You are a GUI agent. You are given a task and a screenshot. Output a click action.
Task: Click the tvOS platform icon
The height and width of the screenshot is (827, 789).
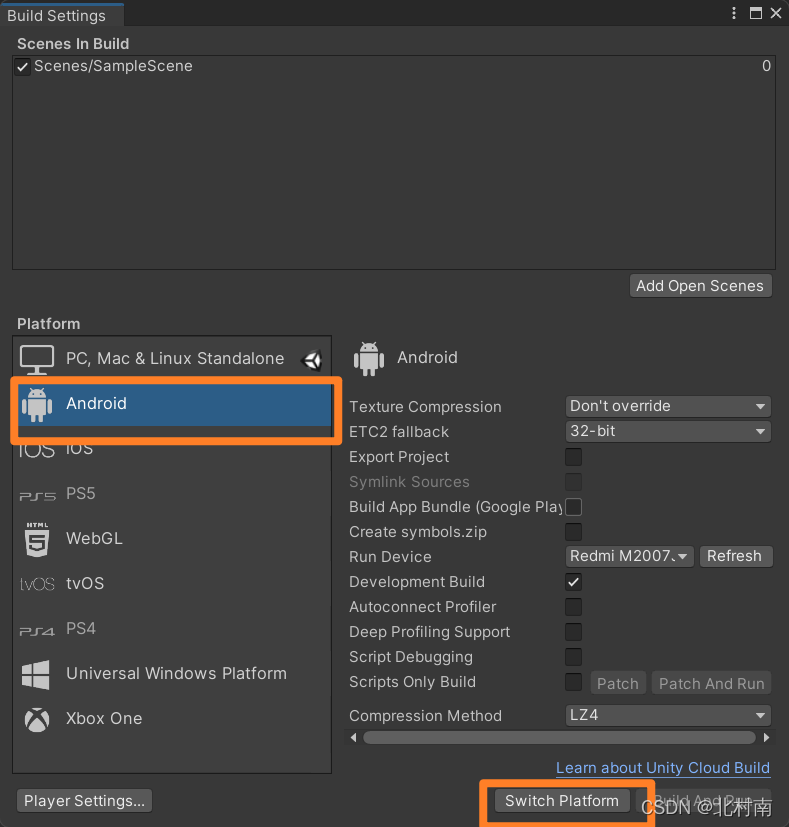coord(37,584)
